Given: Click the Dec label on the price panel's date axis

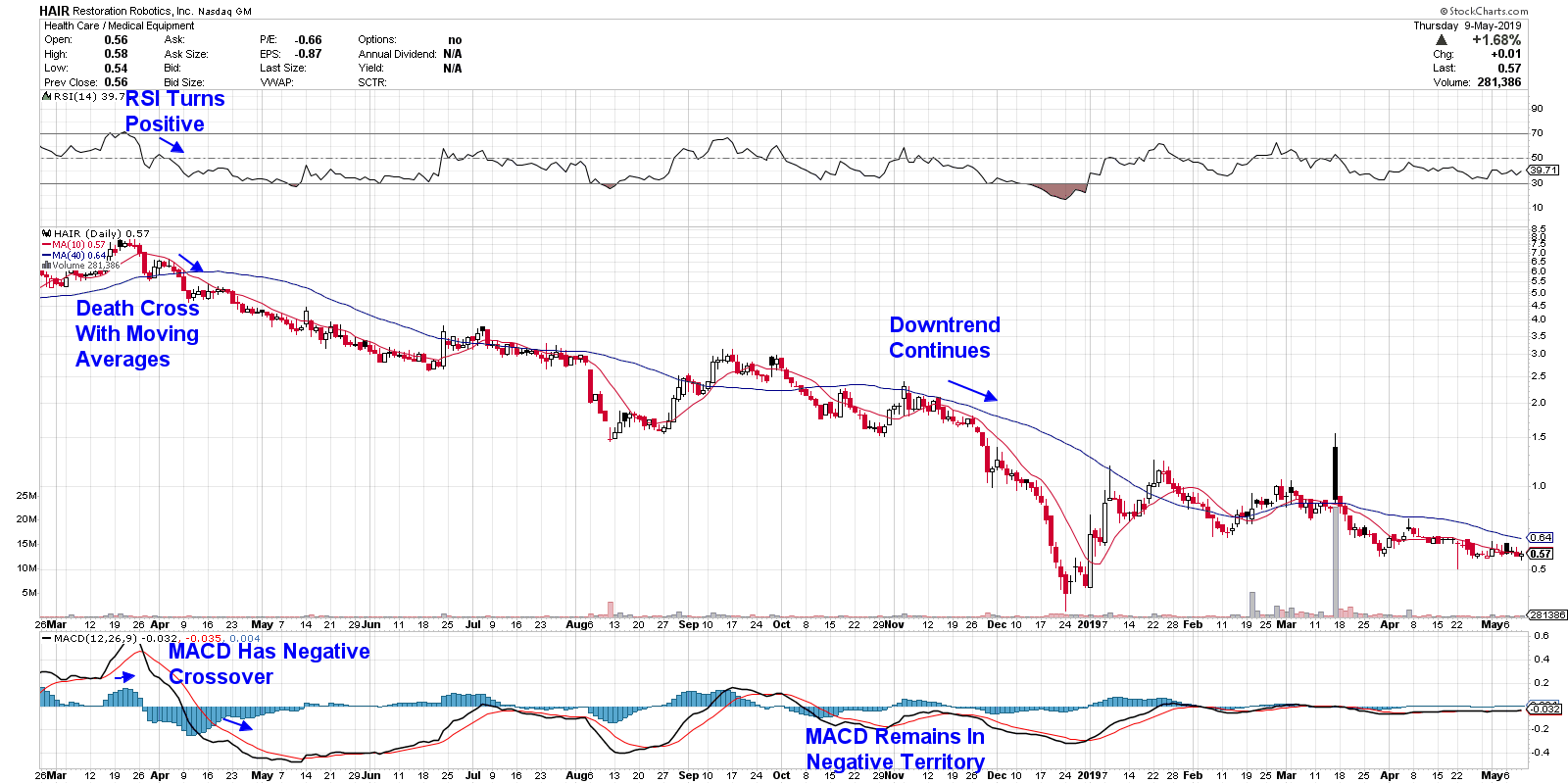Looking at the screenshot, I should (997, 624).
